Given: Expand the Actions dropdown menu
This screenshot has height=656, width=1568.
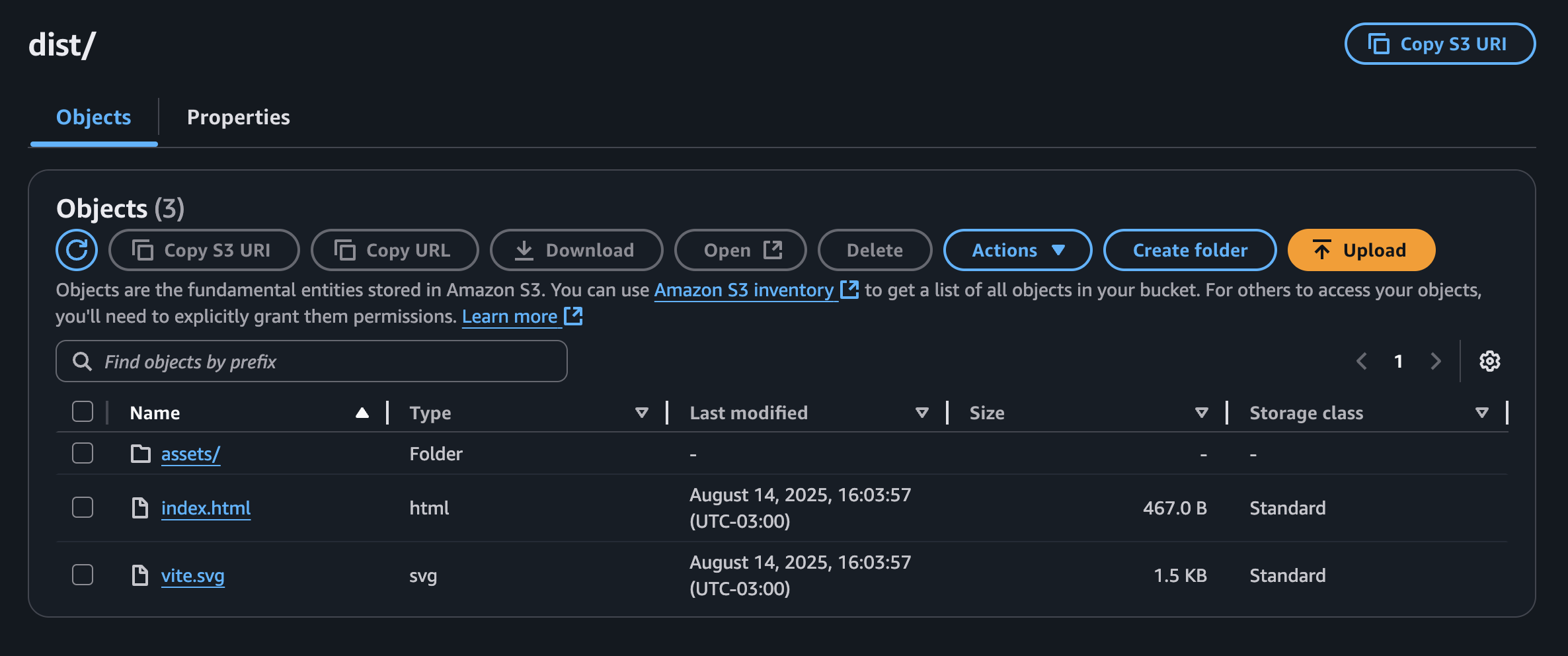Looking at the screenshot, I should (x=1017, y=250).
